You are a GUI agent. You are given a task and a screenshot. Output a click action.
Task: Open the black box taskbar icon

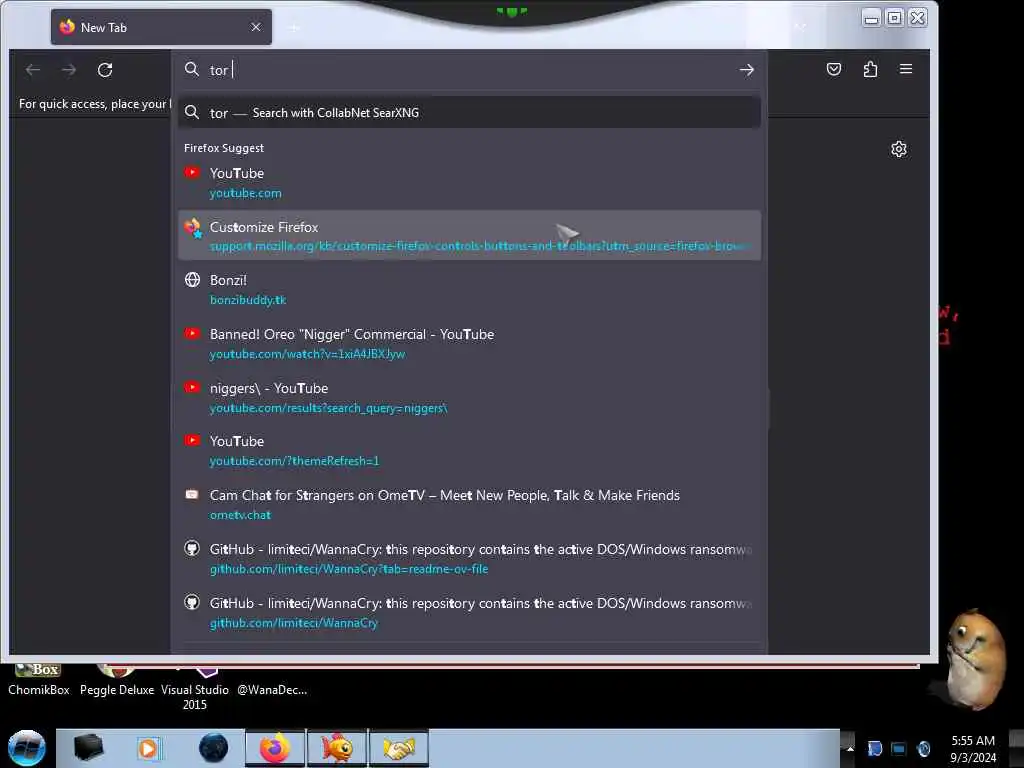point(88,748)
